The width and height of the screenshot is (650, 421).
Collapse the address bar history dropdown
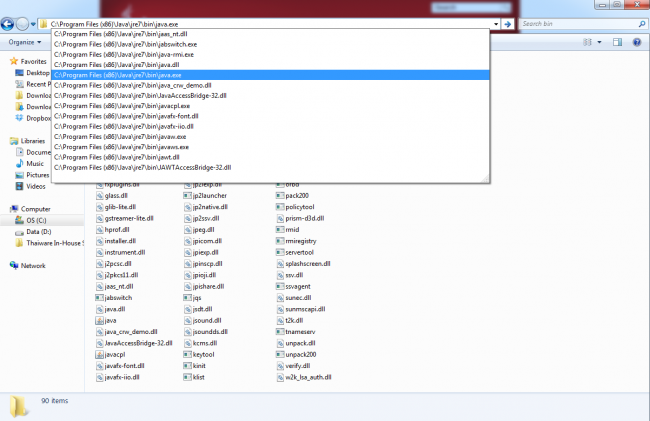pos(496,24)
